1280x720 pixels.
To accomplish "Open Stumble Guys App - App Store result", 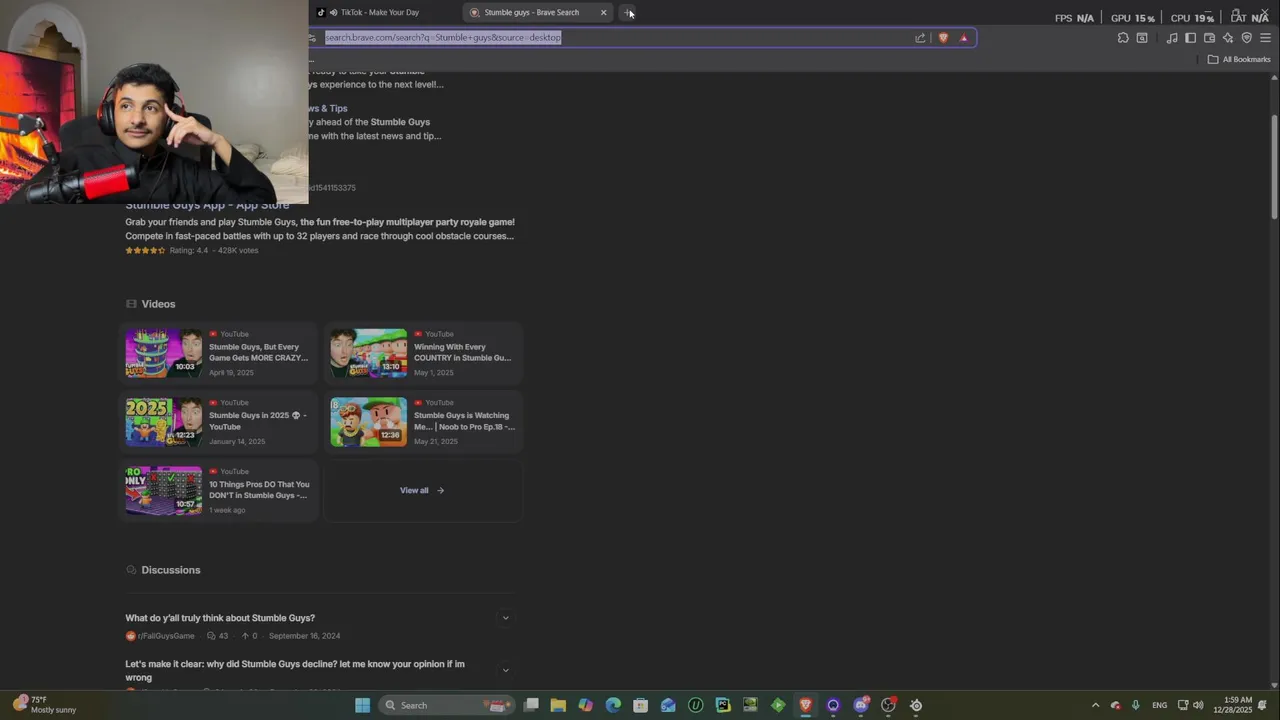I will point(207,205).
